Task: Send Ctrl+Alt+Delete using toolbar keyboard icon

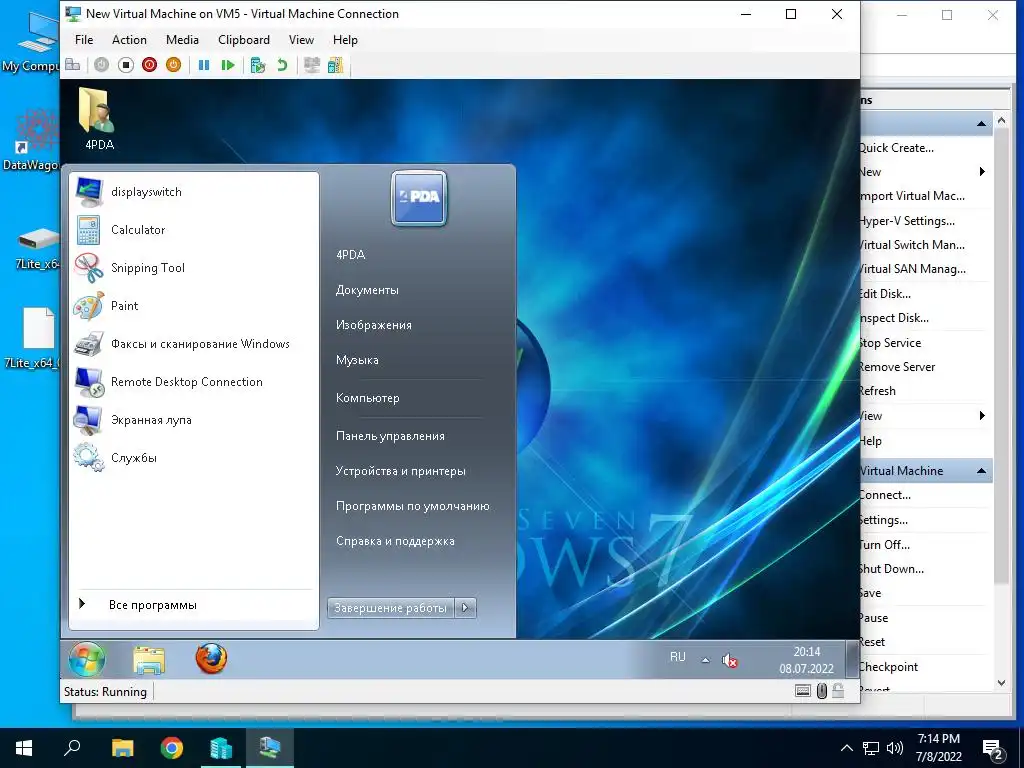Action: click(x=72, y=65)
